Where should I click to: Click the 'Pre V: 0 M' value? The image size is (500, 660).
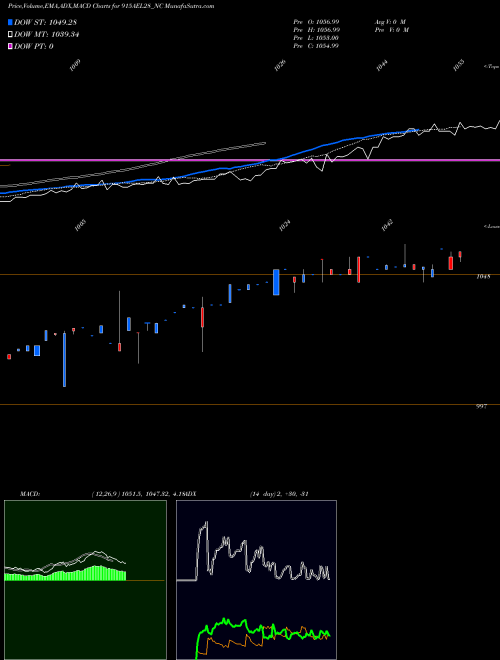click(393, 30)
